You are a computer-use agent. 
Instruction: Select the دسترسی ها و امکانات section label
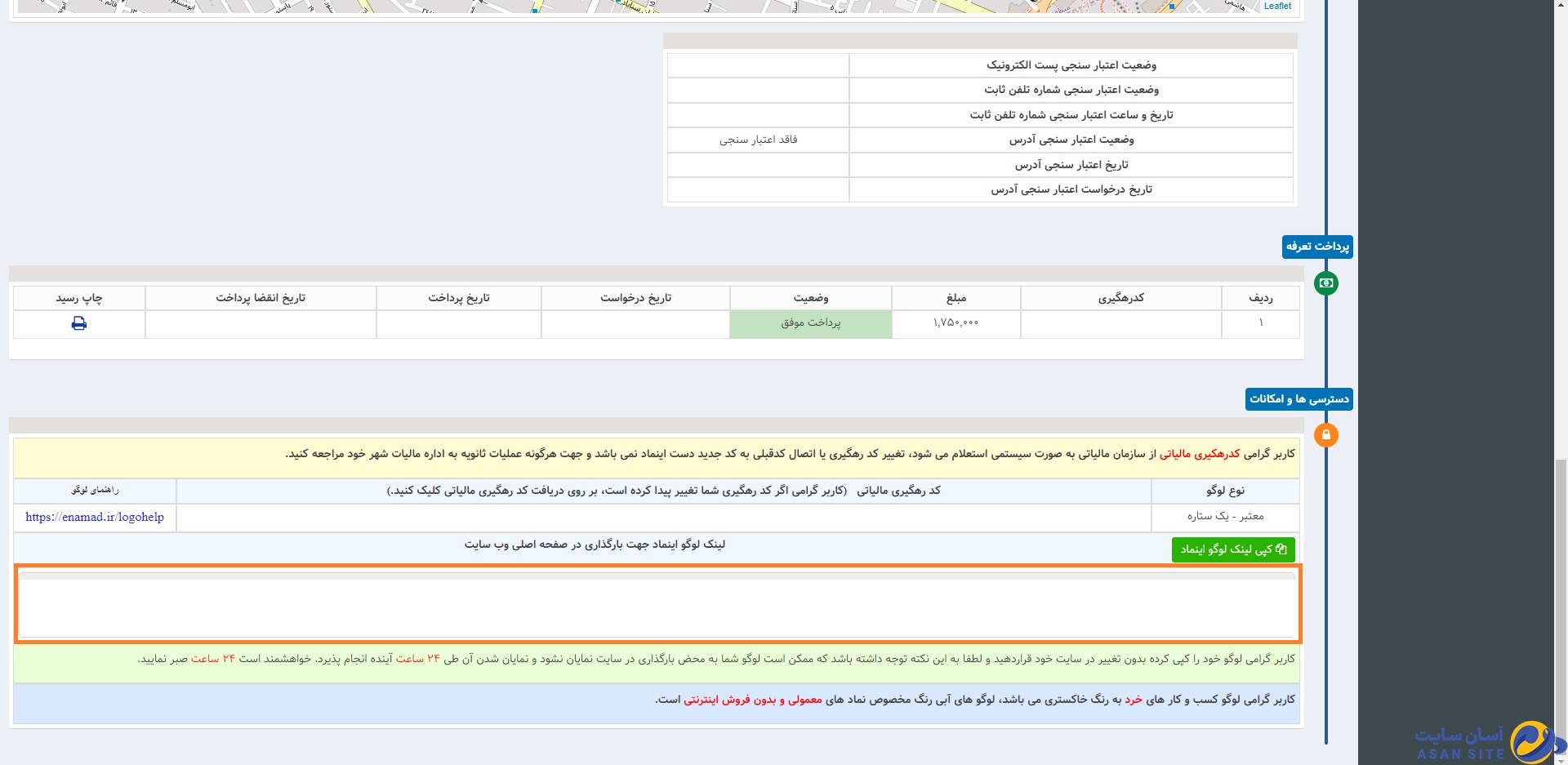pos(1298,399)
